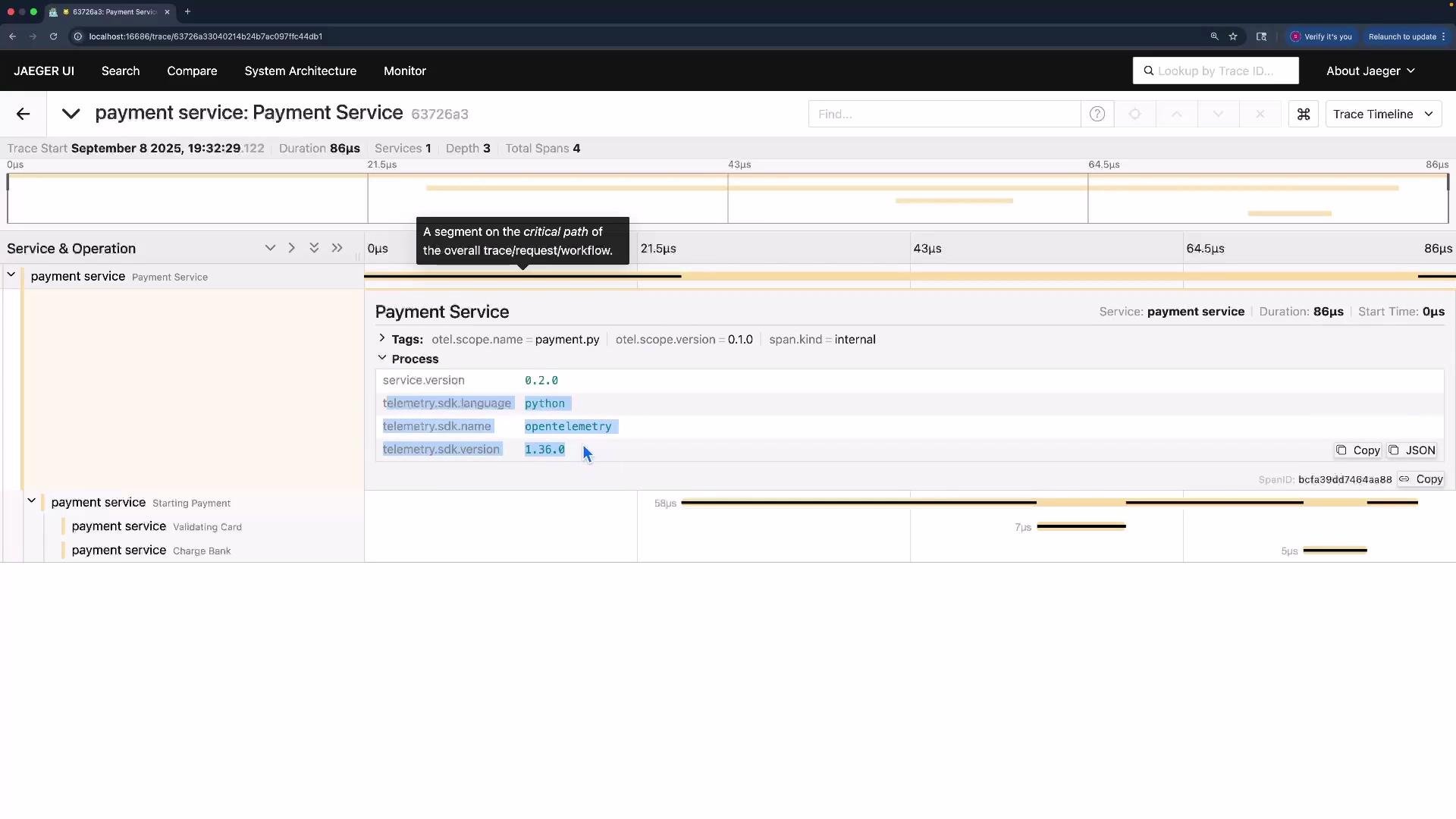Click Verify it's you profile button

coord(1322,36)
